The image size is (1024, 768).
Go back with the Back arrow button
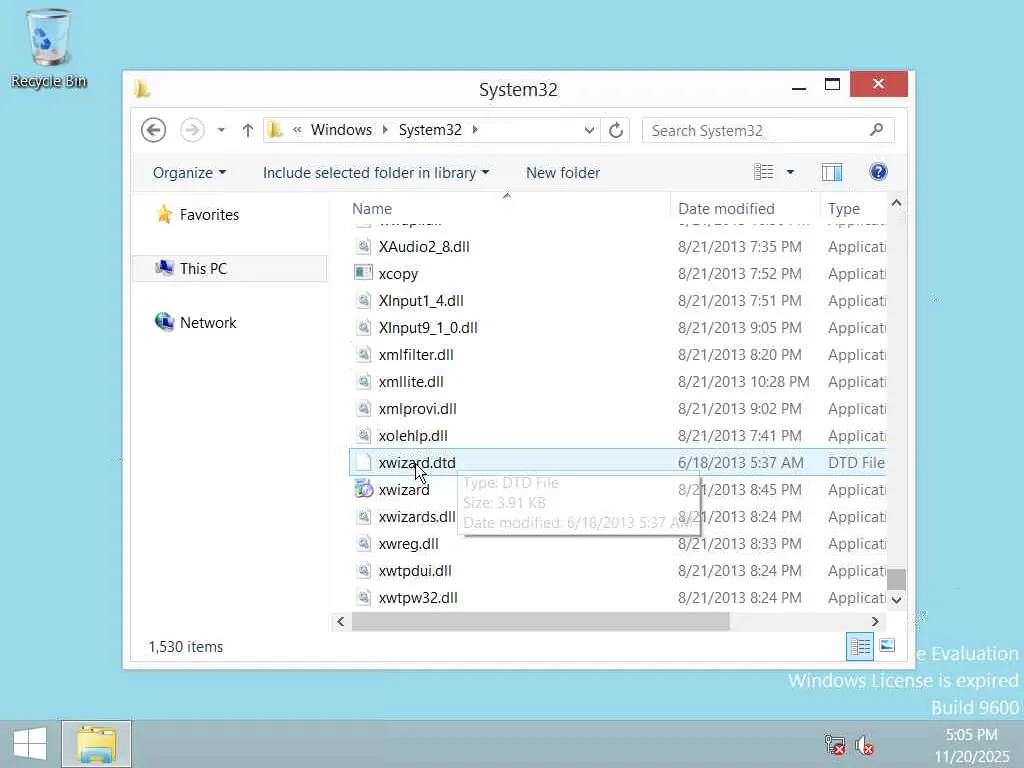pyautogui.click(x=153, y=130)
